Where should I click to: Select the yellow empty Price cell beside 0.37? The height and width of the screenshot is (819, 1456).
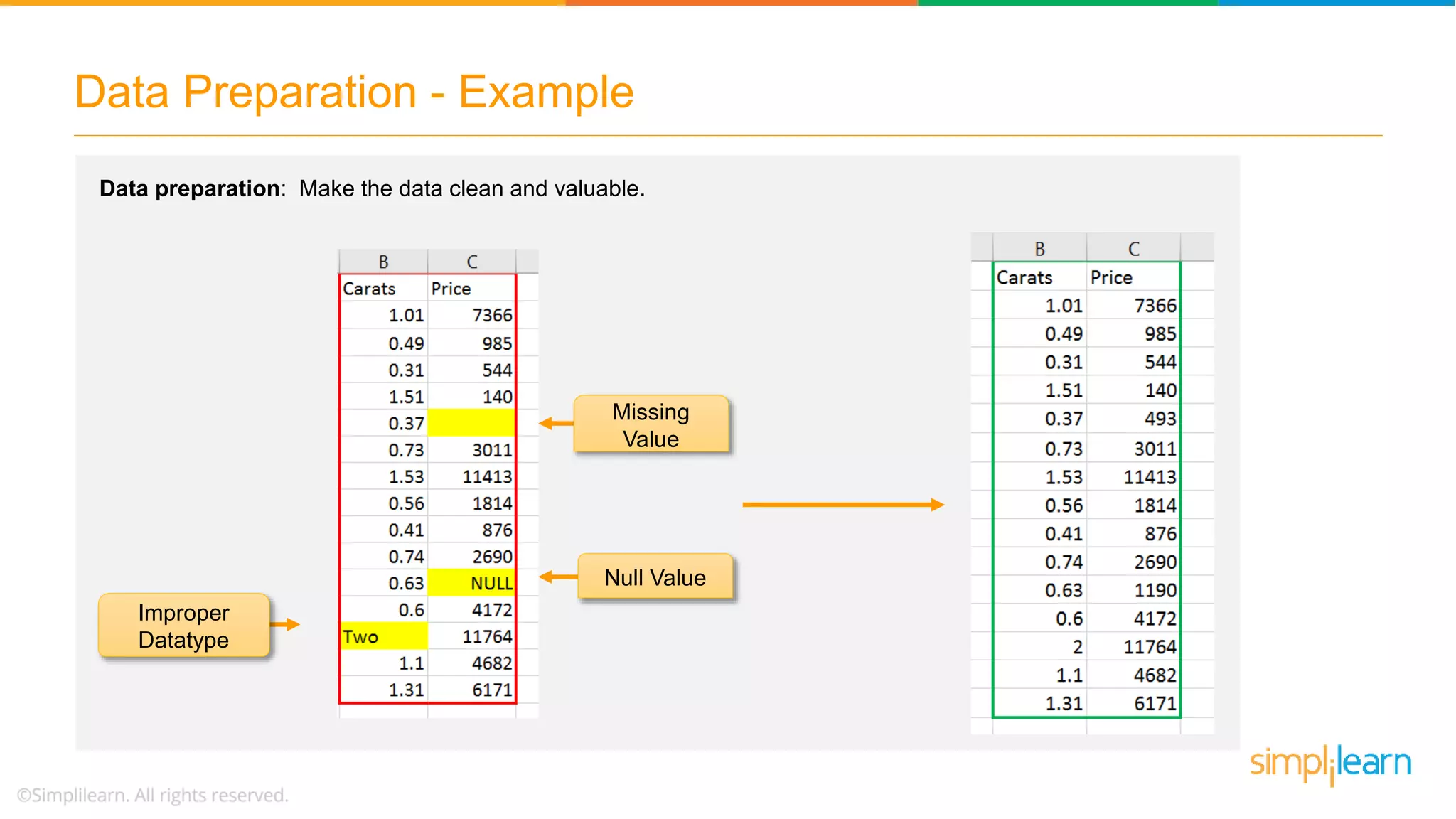click(x=471, y=423)
